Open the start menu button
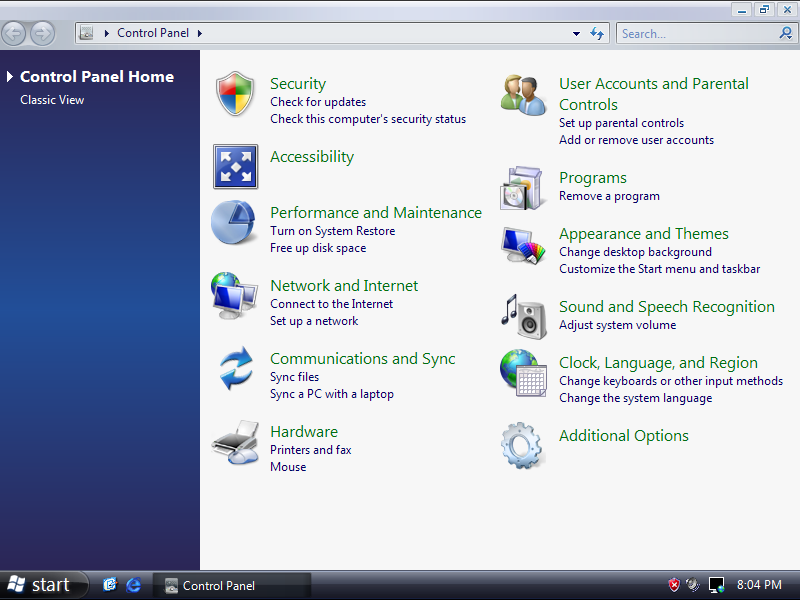This screenshot has width=800, height=600. (x=43, y=585)
